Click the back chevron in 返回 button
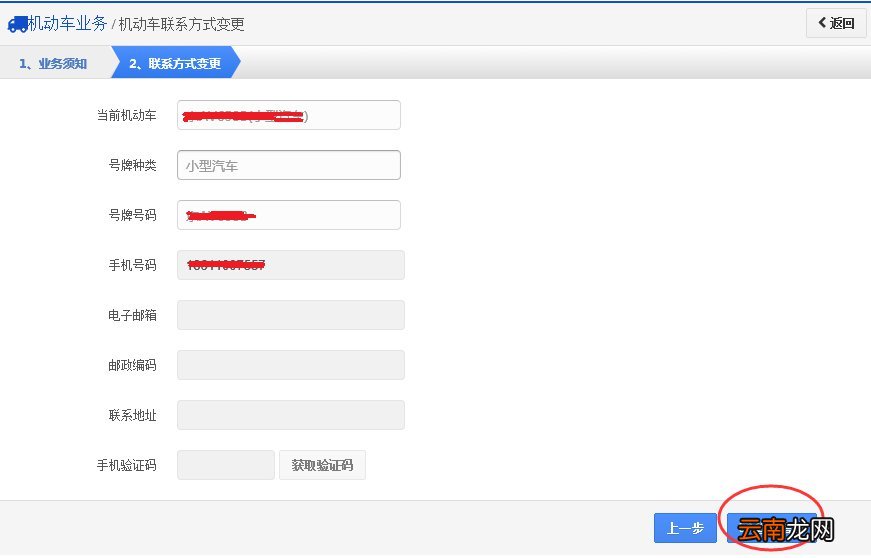 822,23
